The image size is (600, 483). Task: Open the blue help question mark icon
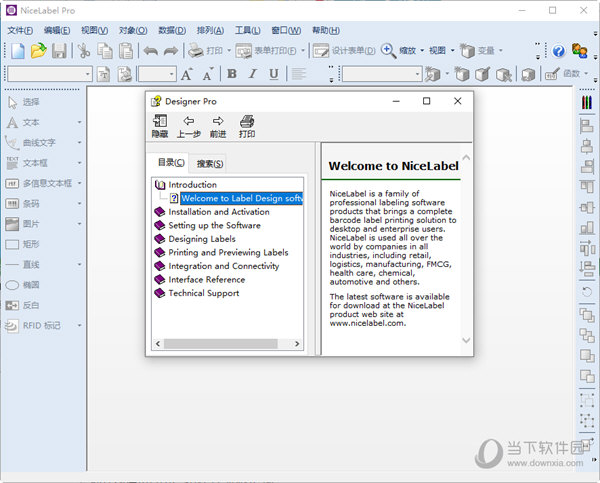pos(559,51)
